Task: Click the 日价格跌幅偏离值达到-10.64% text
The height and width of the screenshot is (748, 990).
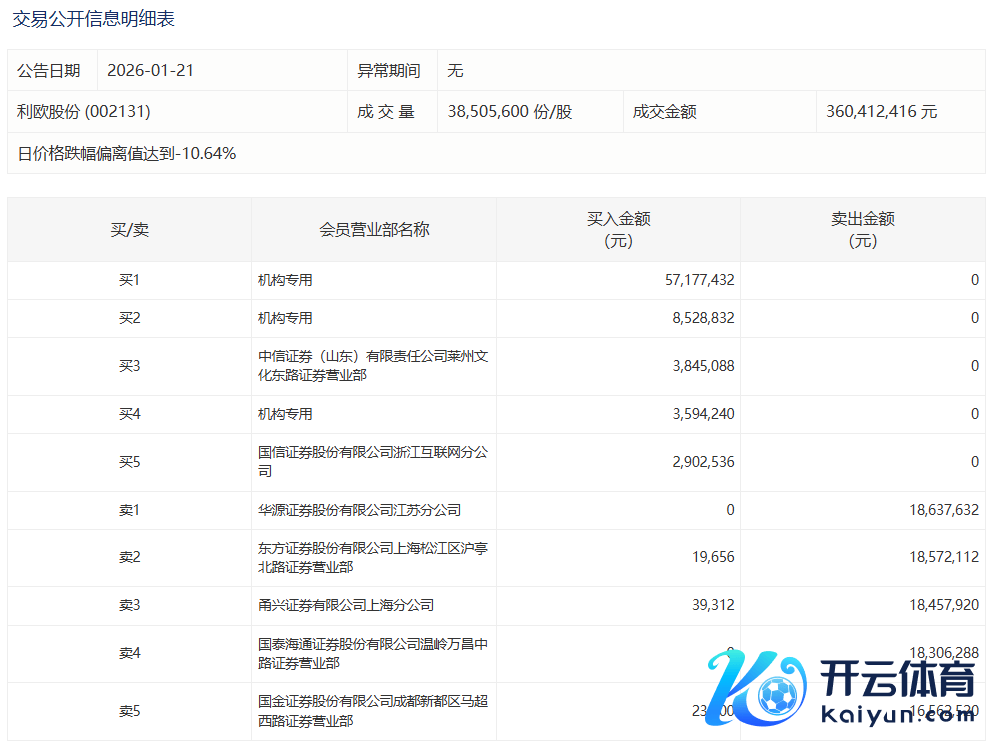Action: 127,154
